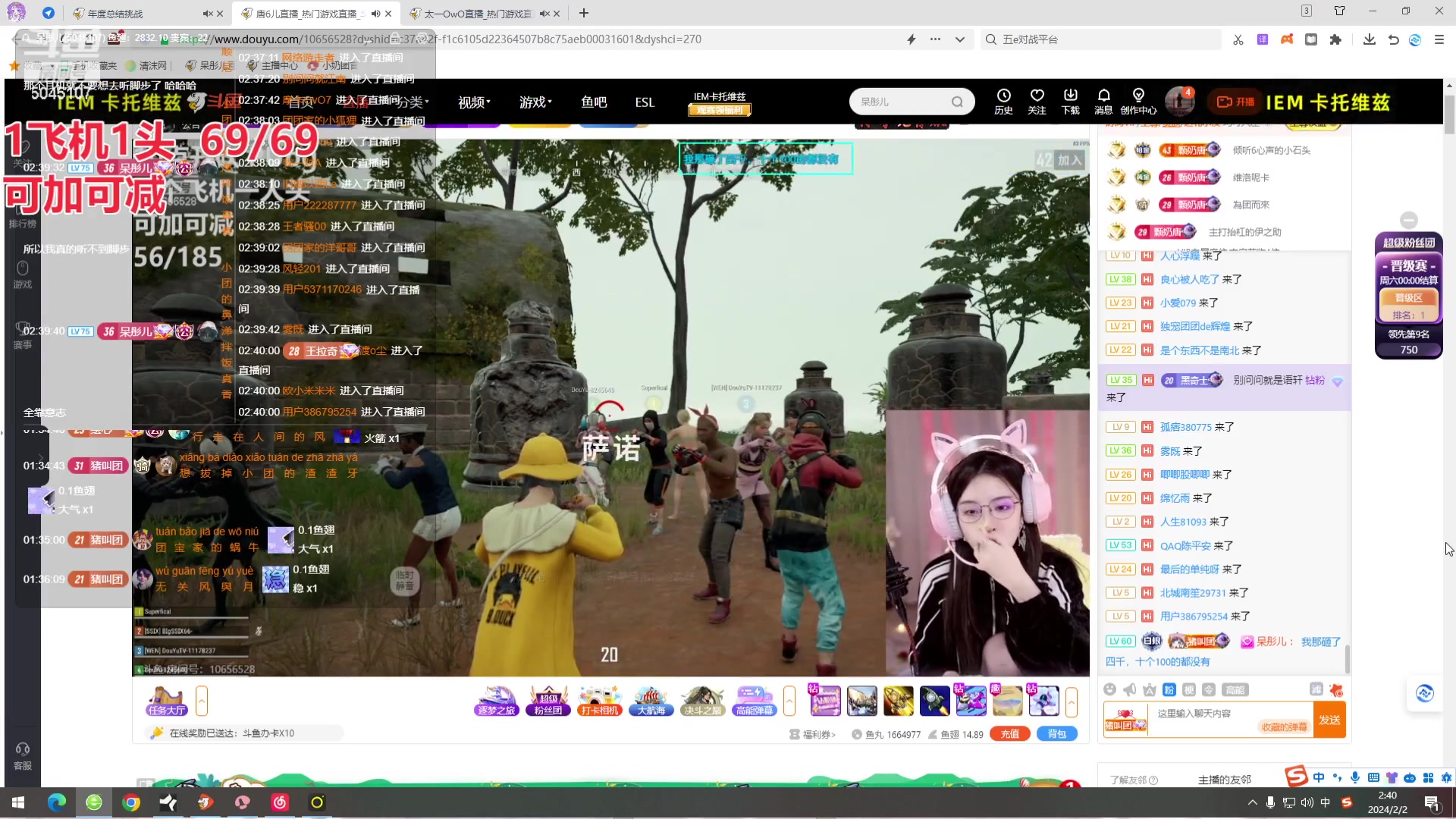Click the crown-A font icon in chat toolbar

click(x=1150, y=689)
